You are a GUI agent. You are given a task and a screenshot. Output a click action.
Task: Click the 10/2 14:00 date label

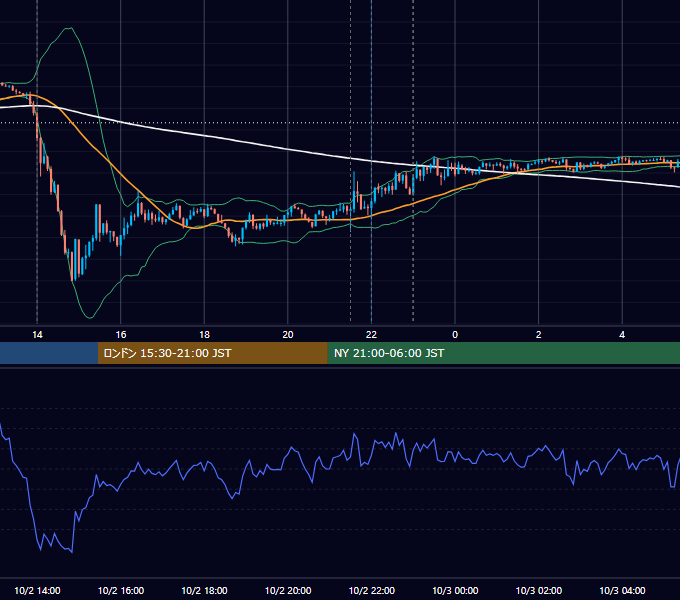37,590
